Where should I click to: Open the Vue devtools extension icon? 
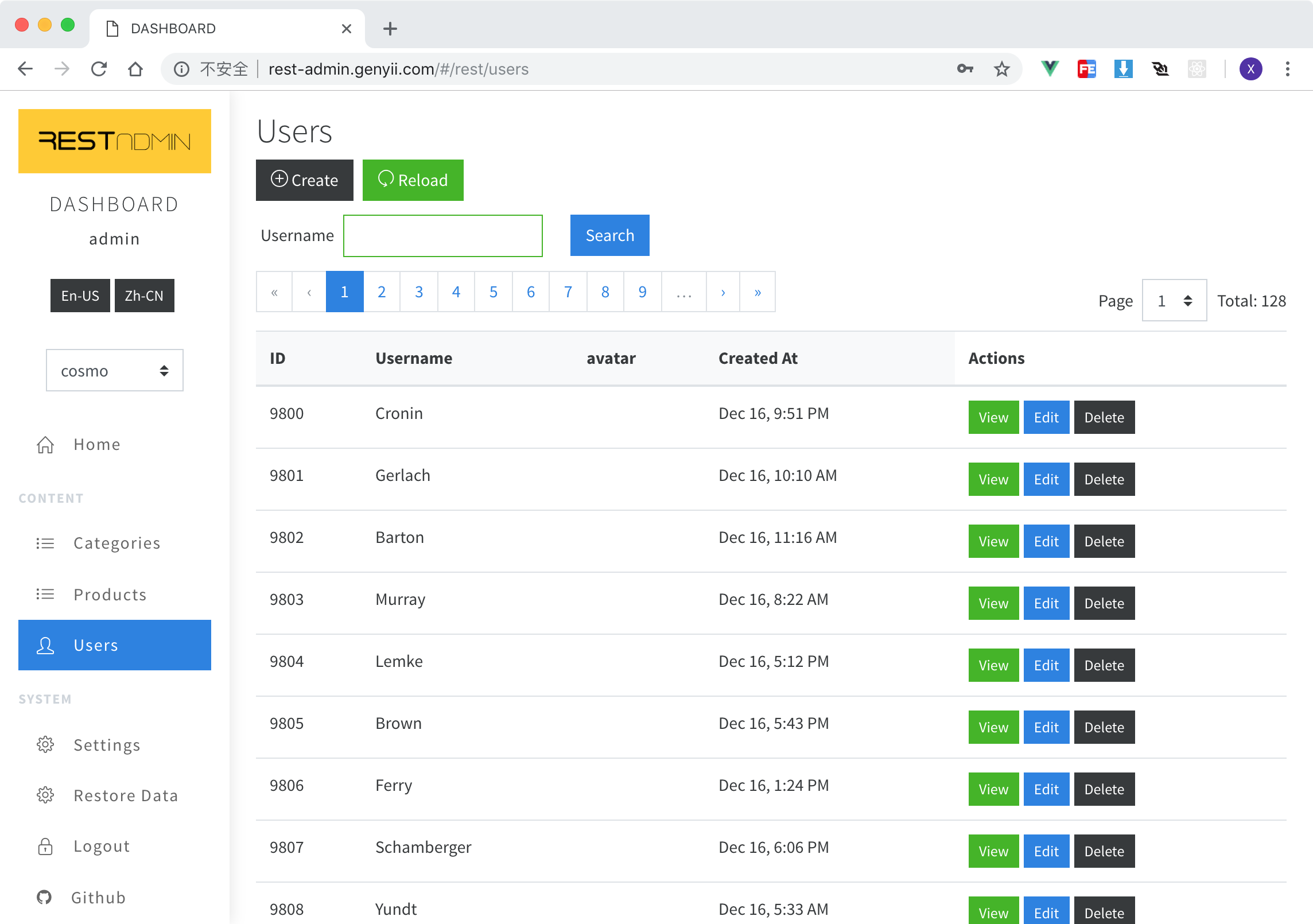pos(1050,69)
